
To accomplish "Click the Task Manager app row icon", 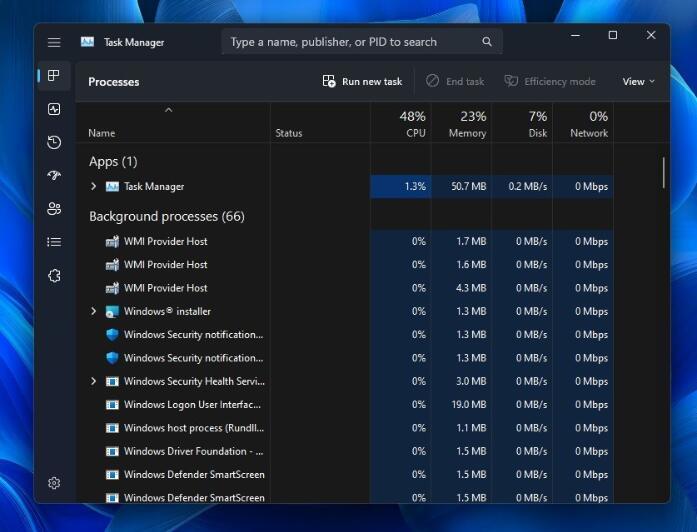I will coord(112,187).
